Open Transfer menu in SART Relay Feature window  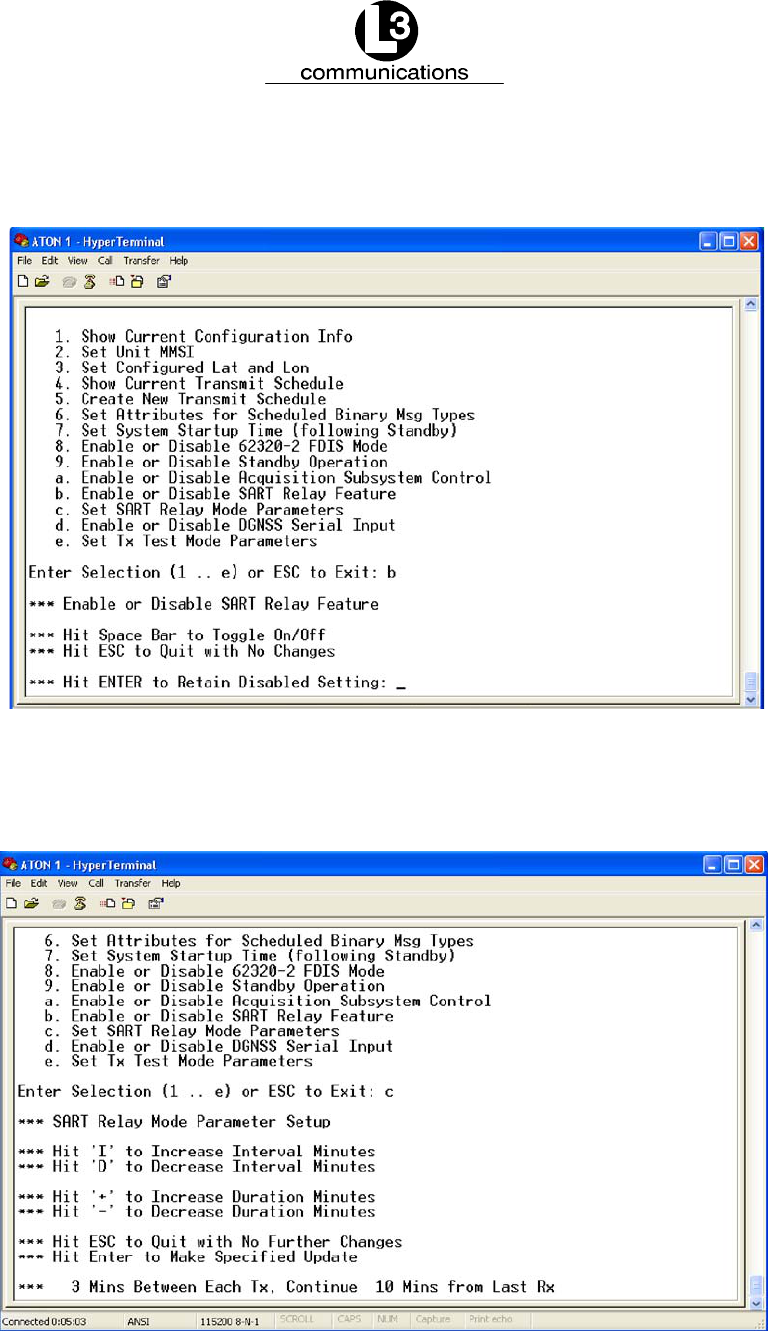(x=141, y=261)
